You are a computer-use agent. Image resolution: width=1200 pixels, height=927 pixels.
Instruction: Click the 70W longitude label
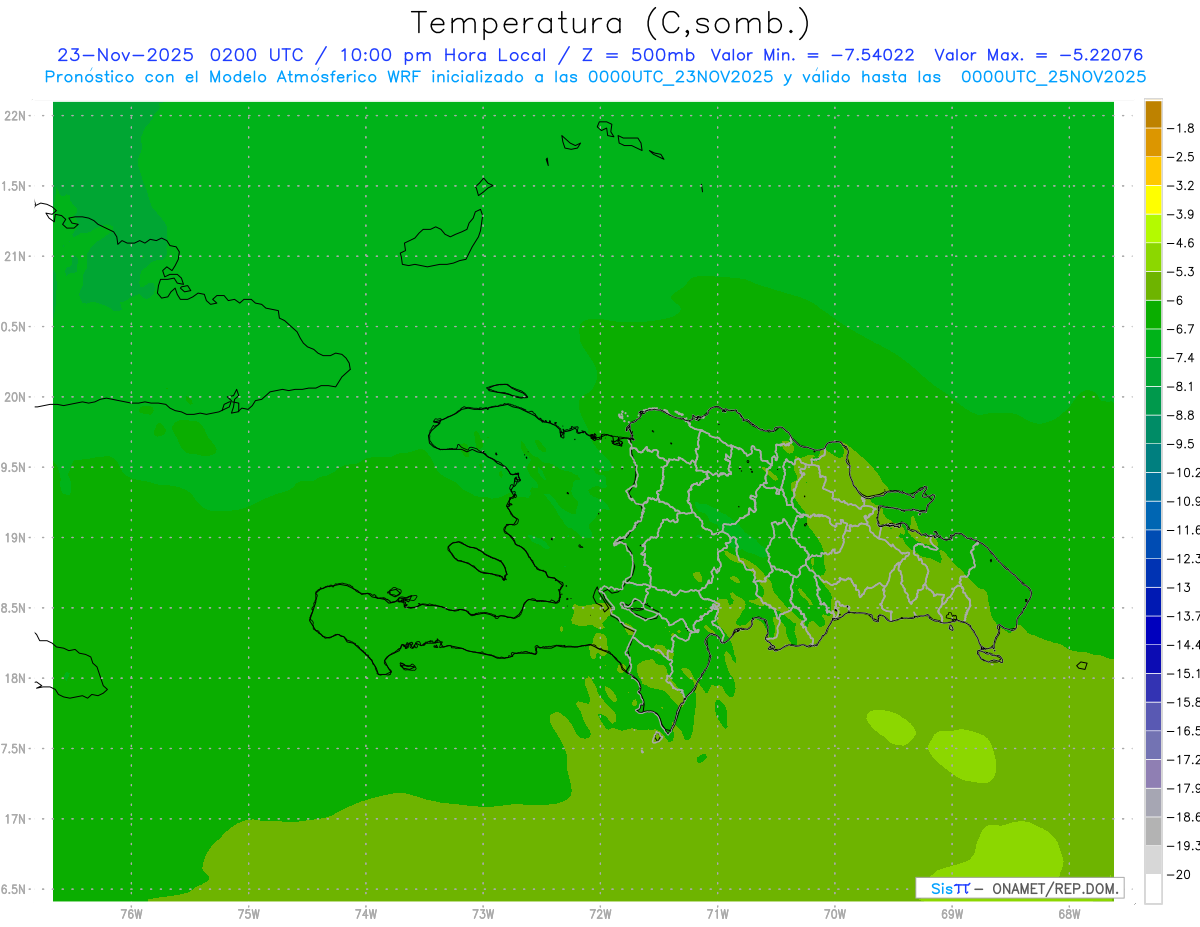pos(835,914)
